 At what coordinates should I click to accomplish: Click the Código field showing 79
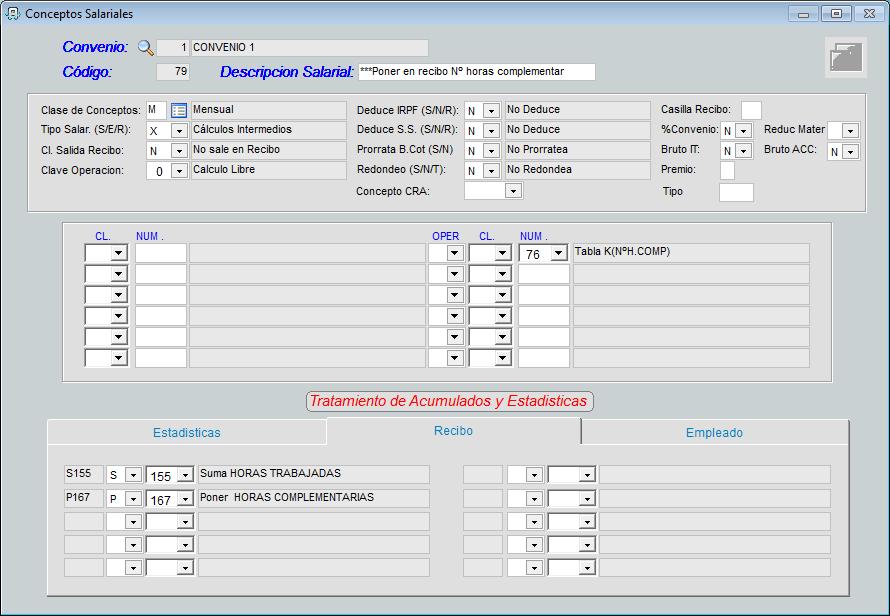point(173,72)
